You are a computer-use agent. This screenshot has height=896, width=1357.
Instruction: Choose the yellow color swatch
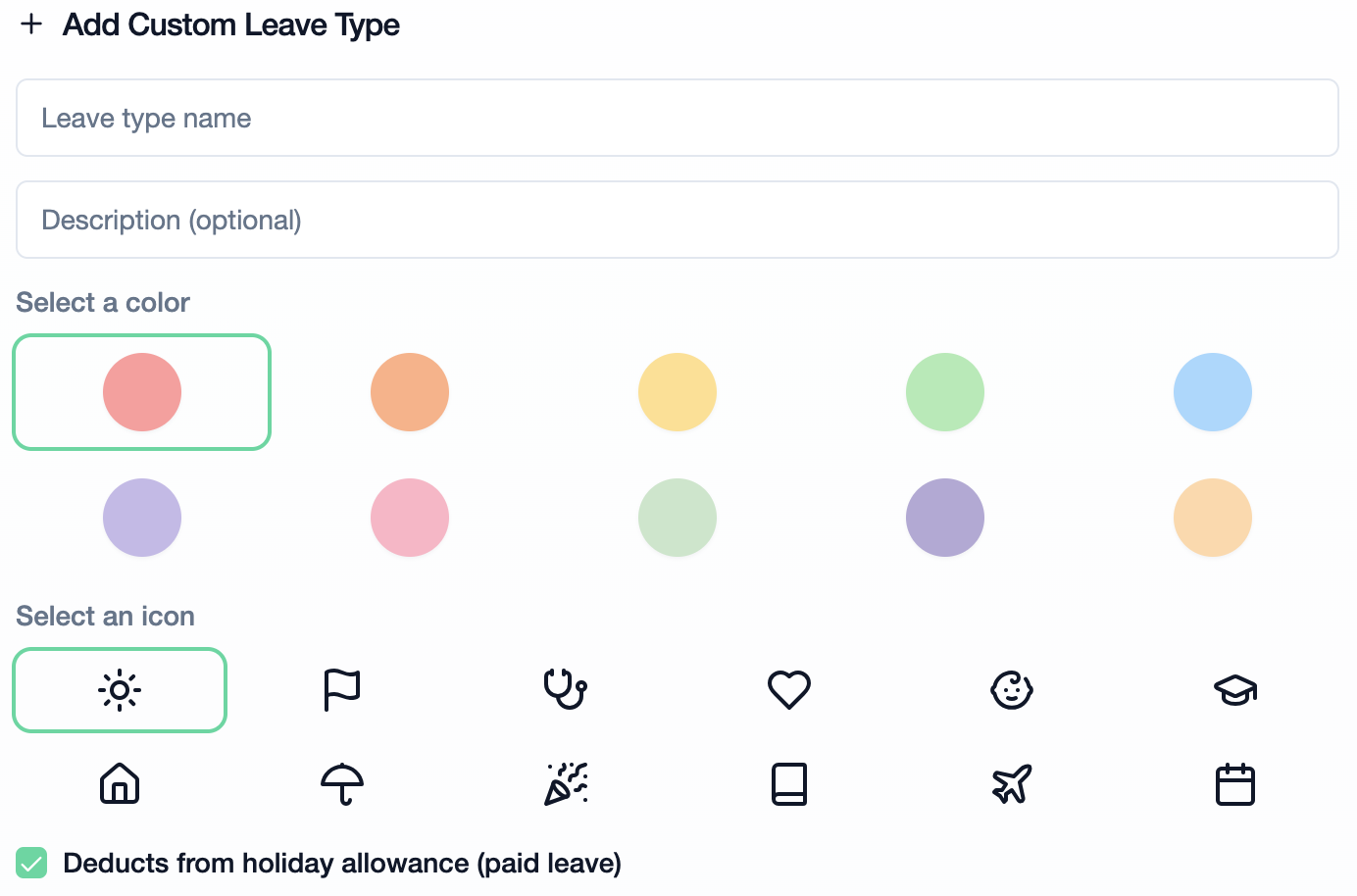(x=678, y=392)
